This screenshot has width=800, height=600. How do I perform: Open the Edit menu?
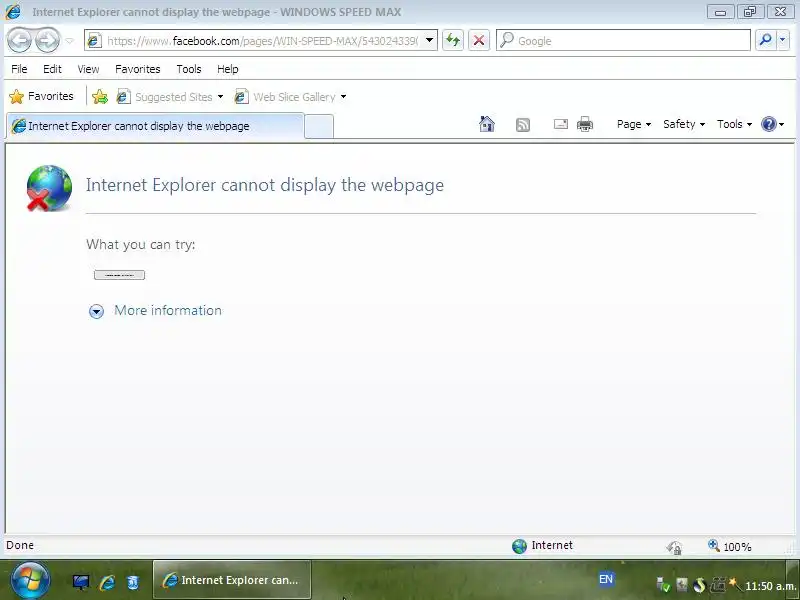(x=52, y=69)
